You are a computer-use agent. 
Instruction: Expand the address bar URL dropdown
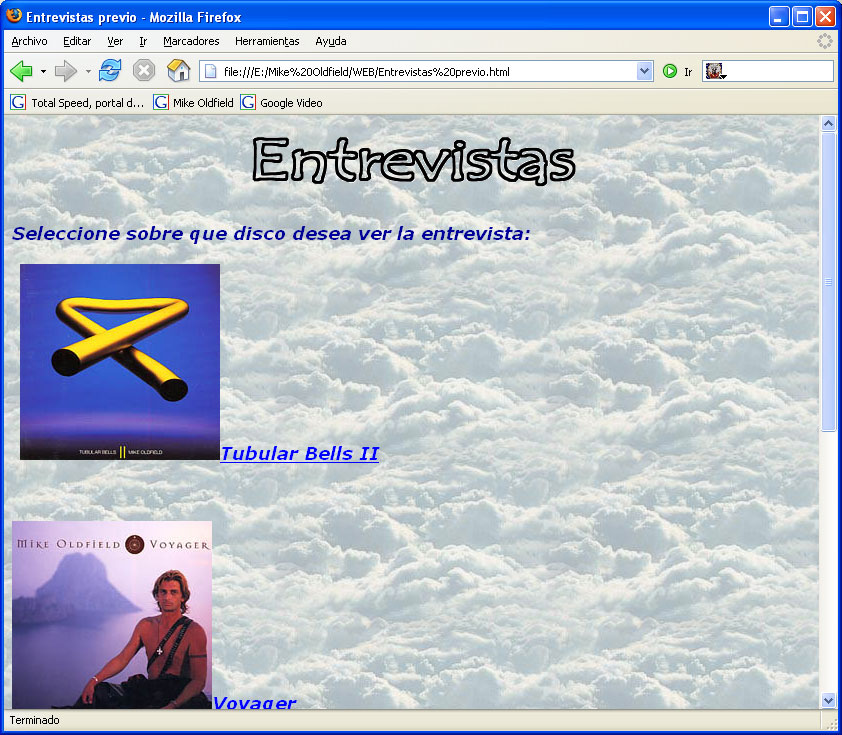coord(644,71)
